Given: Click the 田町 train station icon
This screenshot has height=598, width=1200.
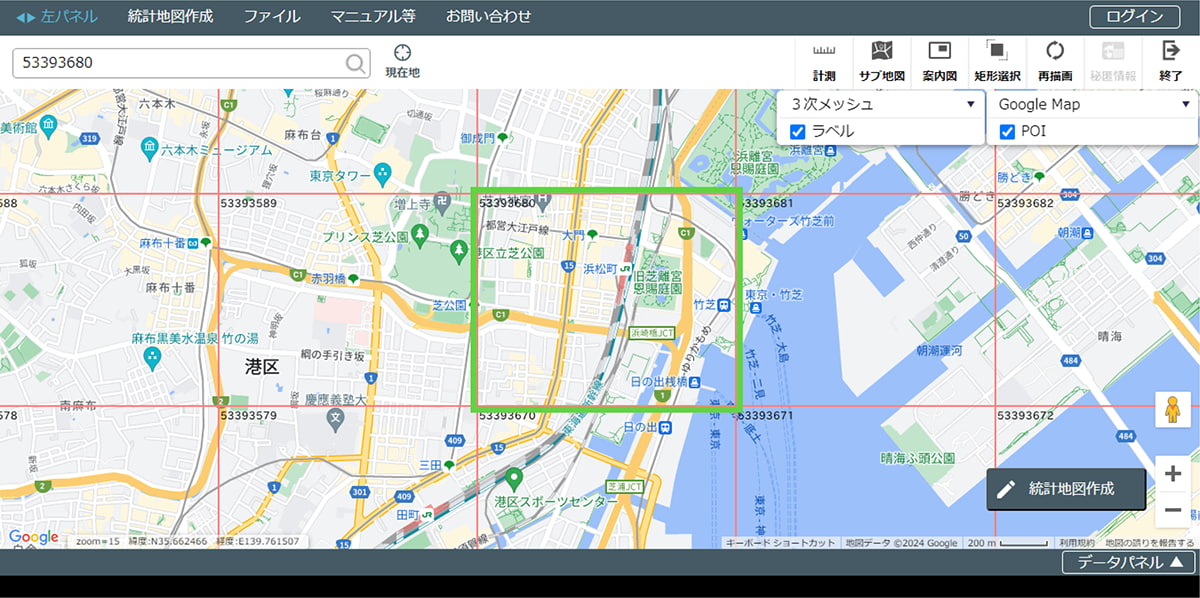Looking at the screenshot, I should point(428,514).
